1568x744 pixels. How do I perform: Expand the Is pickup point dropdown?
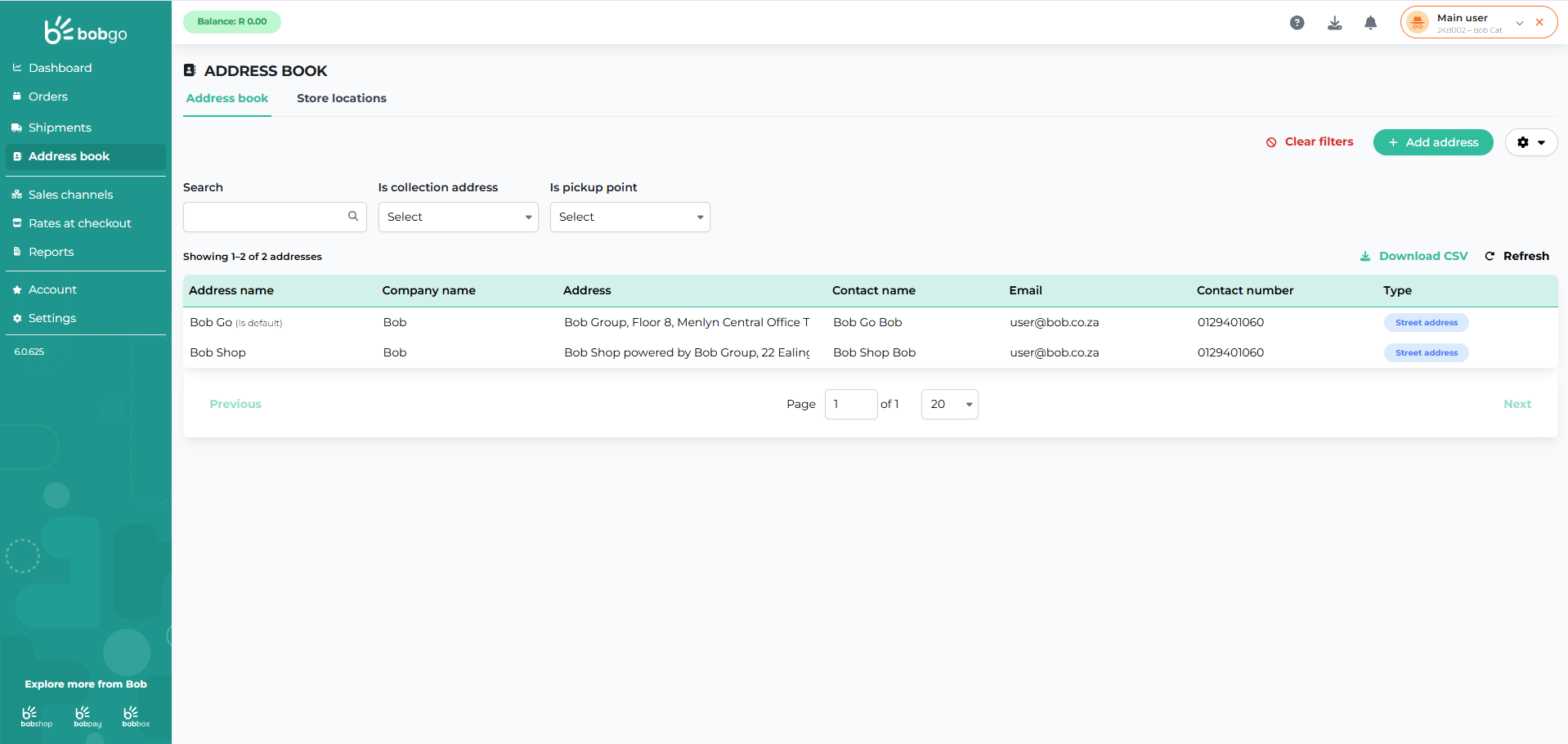tap(629, 217)
